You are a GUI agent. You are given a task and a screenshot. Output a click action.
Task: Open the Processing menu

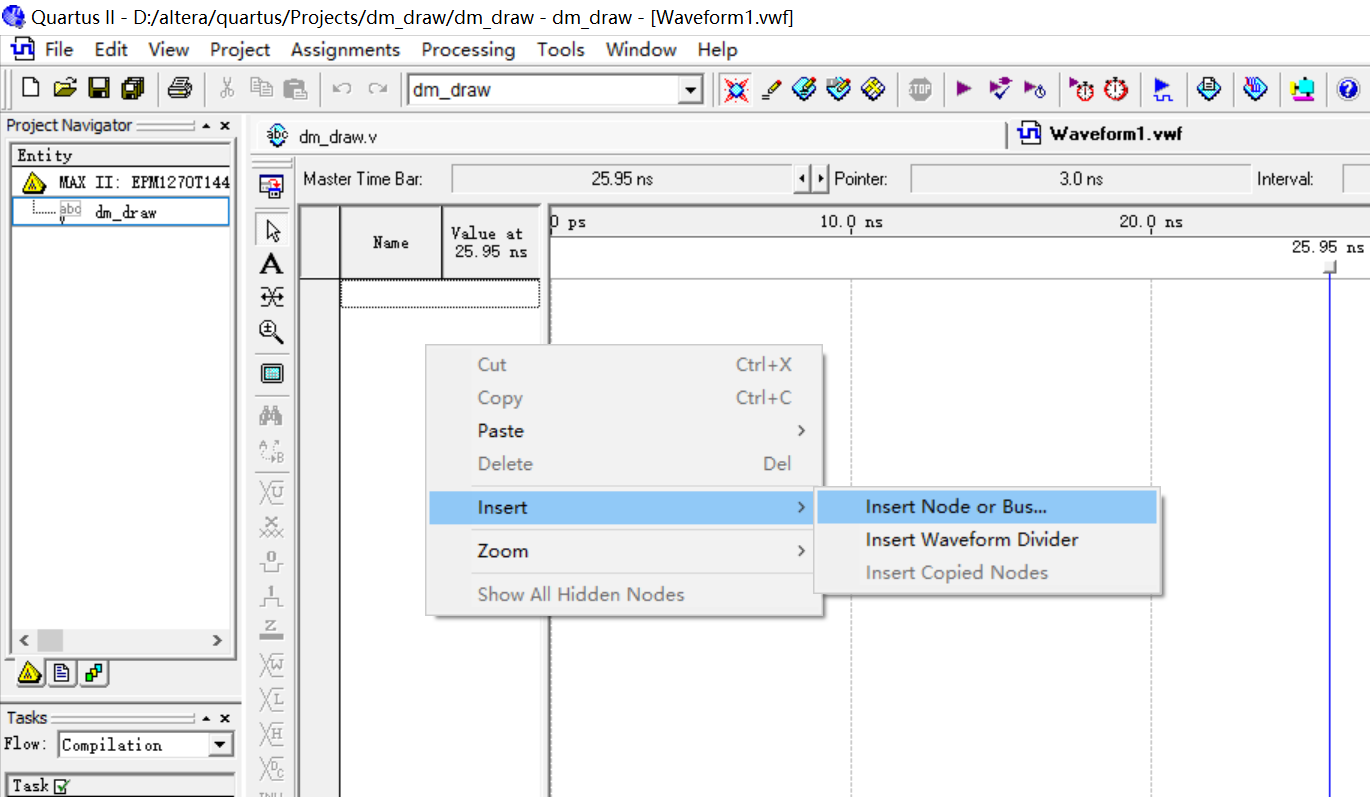[x=468, y=49]
